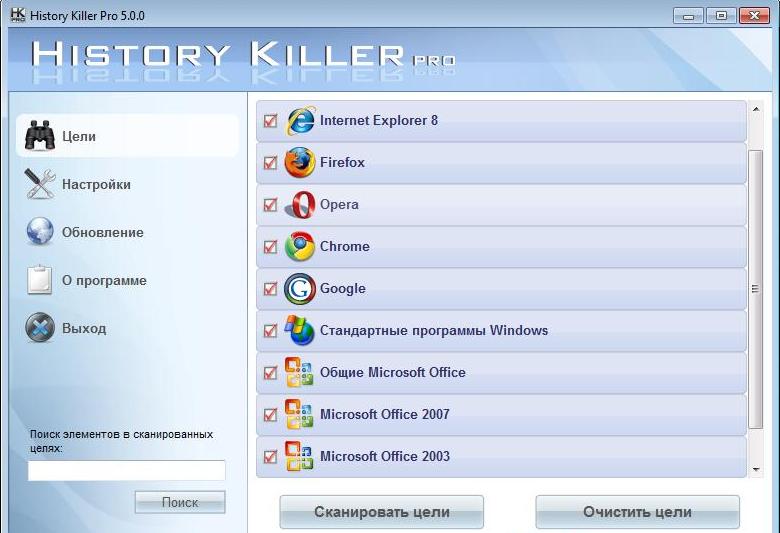Image resolution: width=780 pixels, height=533 pixels.
Task: Click the Internet Explorer 8 logo icon
Action: click(300, 120)
